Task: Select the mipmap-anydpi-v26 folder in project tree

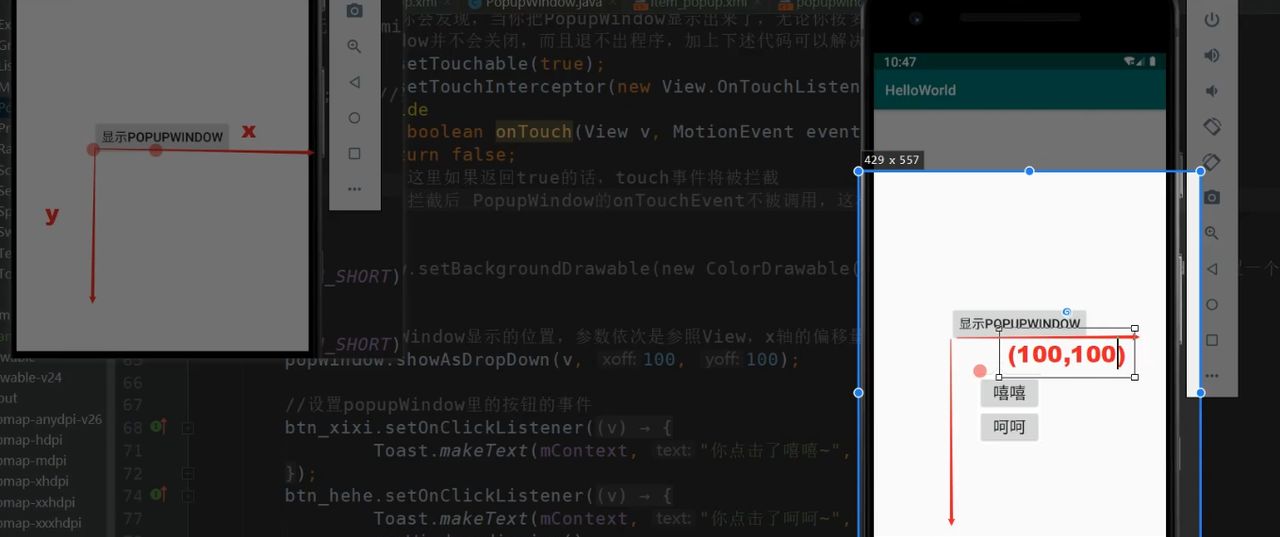Action: coord(49,419)
